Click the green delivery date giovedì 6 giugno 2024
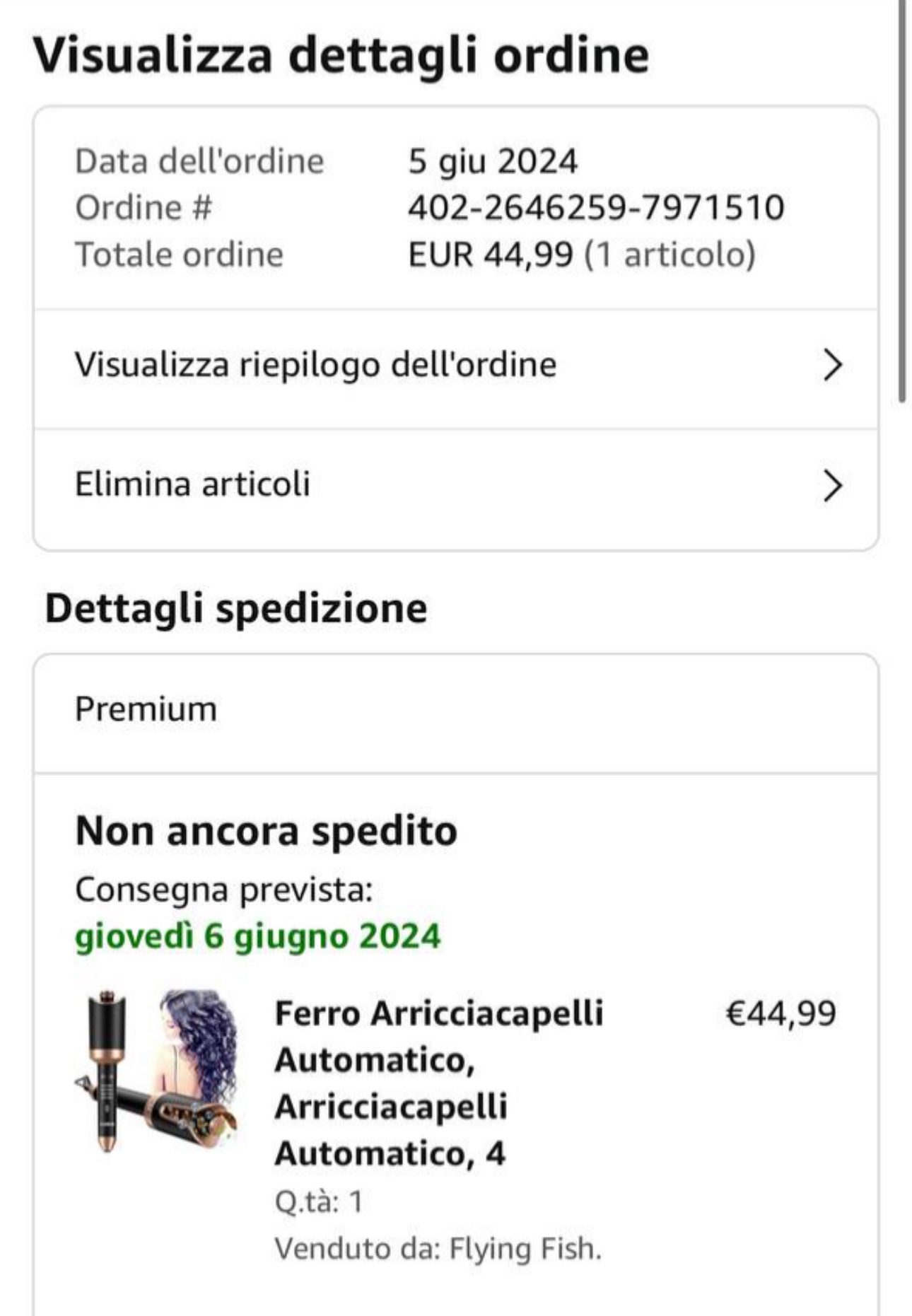This screenshot has height=1316, width=912. pyautogui.click(x=258, y=936)
